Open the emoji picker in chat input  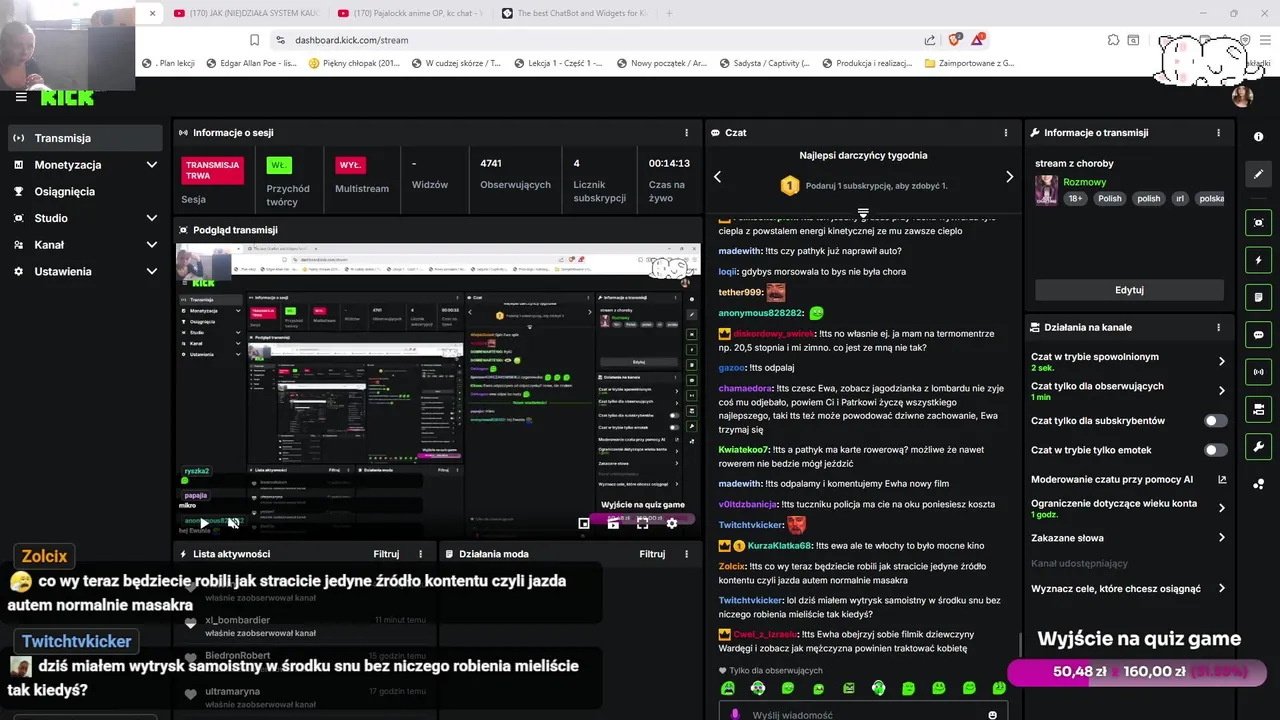coord(992,715)
